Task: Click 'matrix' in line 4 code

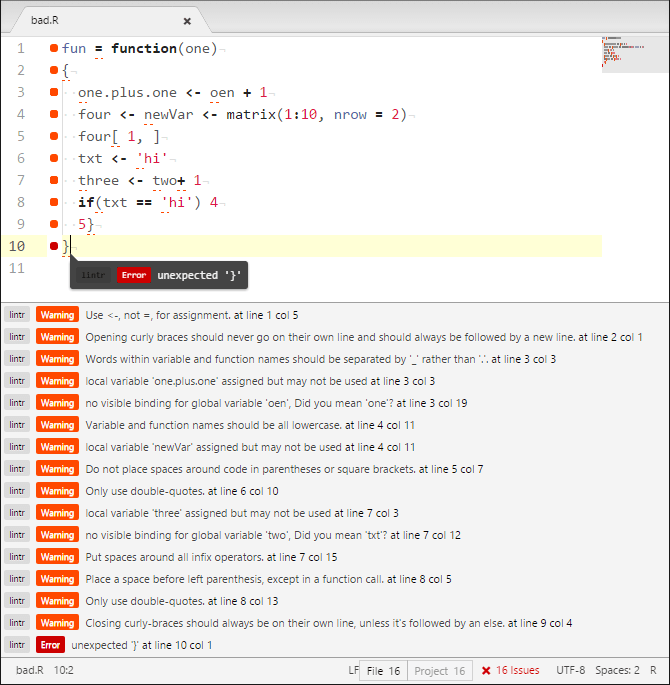Action: (x=251, y=114)
